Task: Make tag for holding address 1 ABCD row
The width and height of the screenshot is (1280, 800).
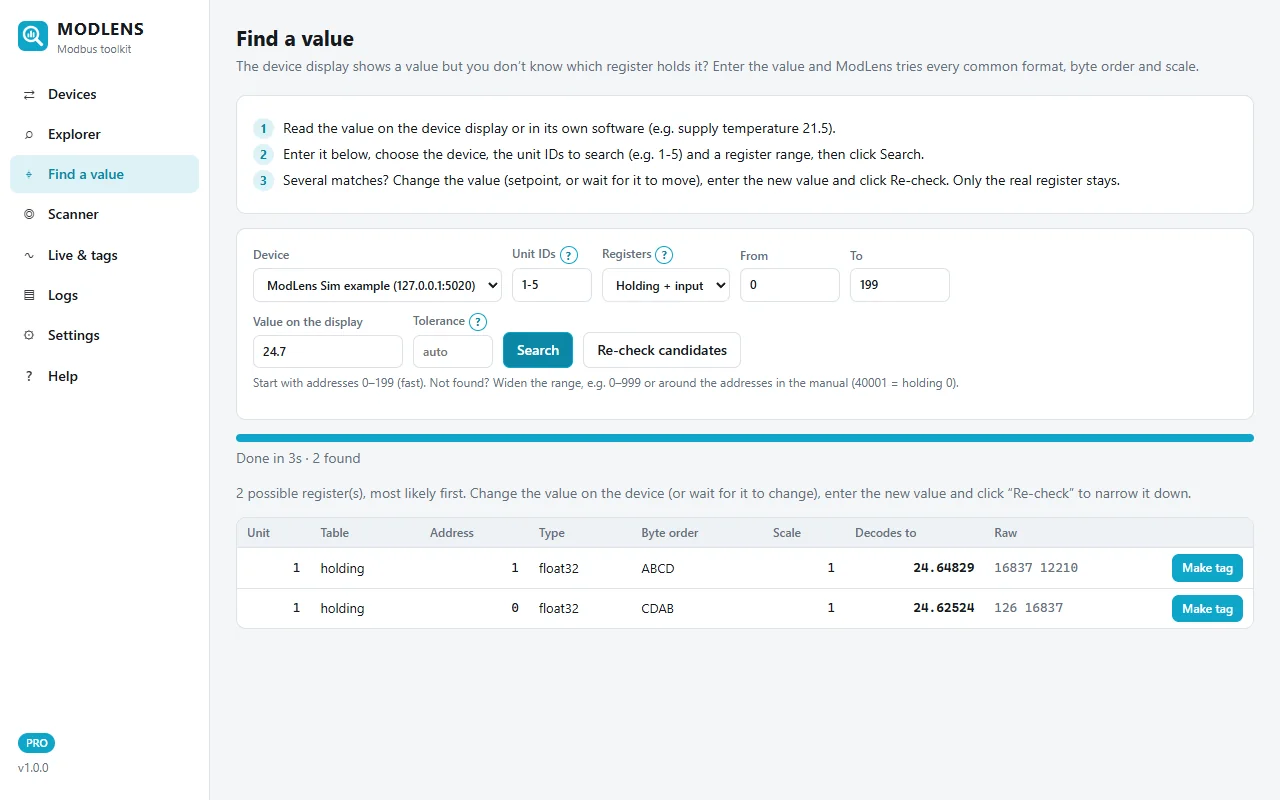Action: (1207, 568)
